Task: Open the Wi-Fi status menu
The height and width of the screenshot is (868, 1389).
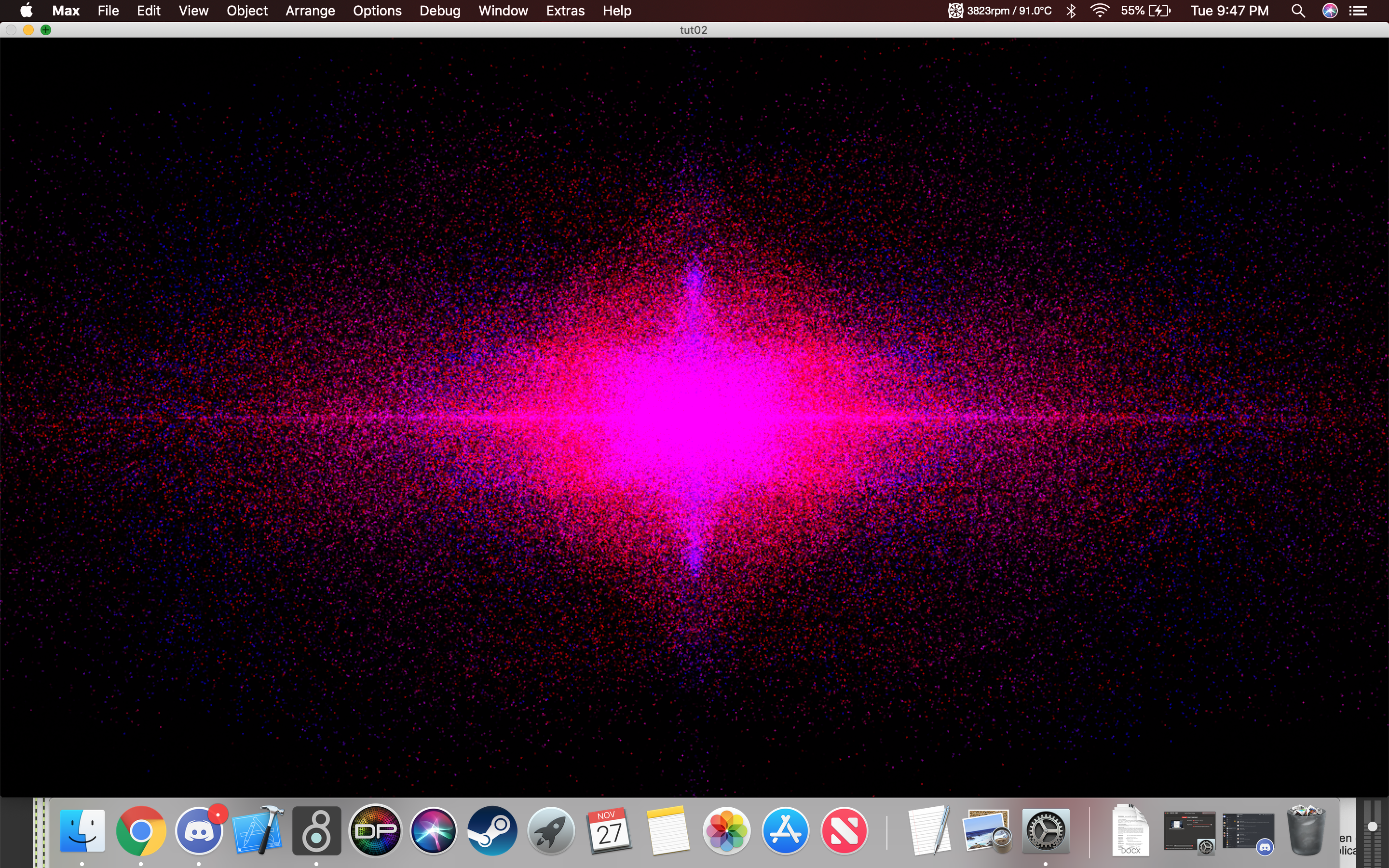Action: tap(1100, 10)
